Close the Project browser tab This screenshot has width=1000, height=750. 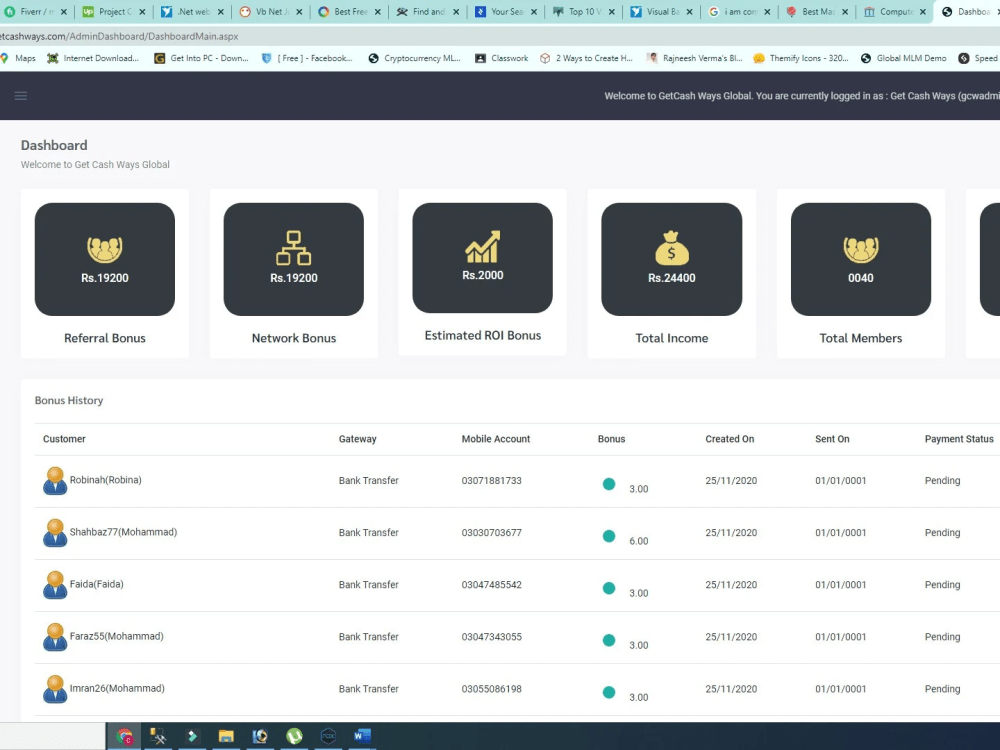[x=142, y=11]
